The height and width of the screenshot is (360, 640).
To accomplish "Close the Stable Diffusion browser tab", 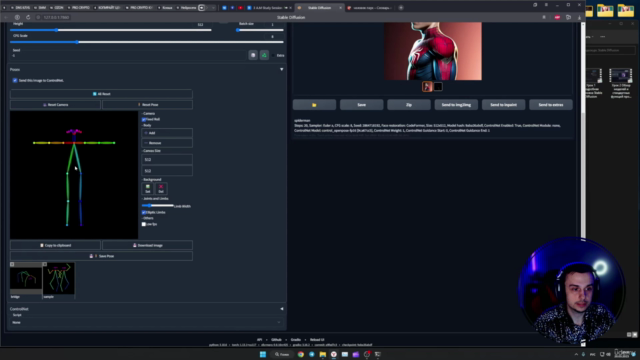I will (340, 8).
